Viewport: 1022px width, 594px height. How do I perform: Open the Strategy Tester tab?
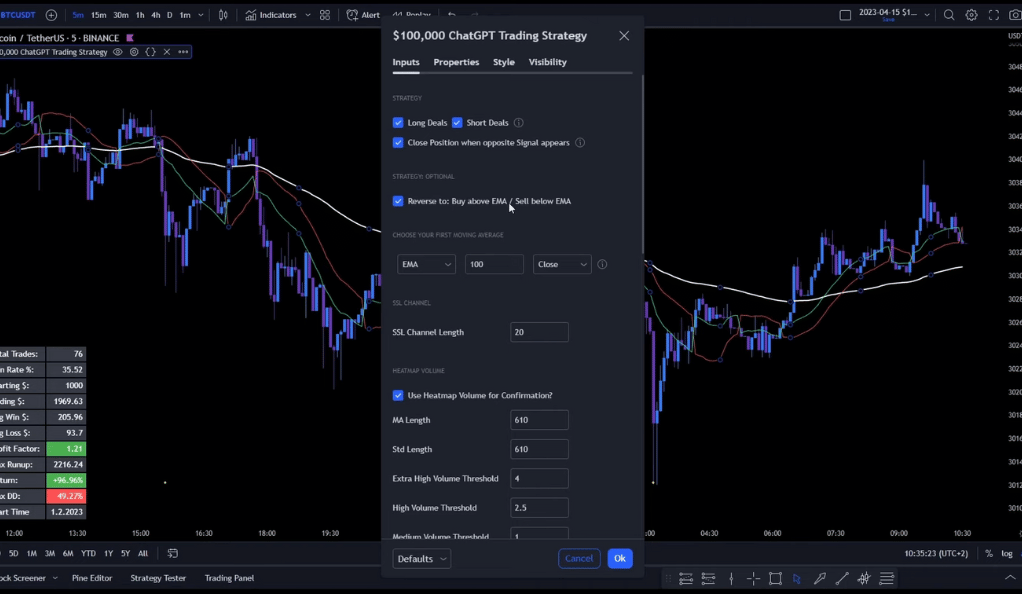click(x=158, y=578)
